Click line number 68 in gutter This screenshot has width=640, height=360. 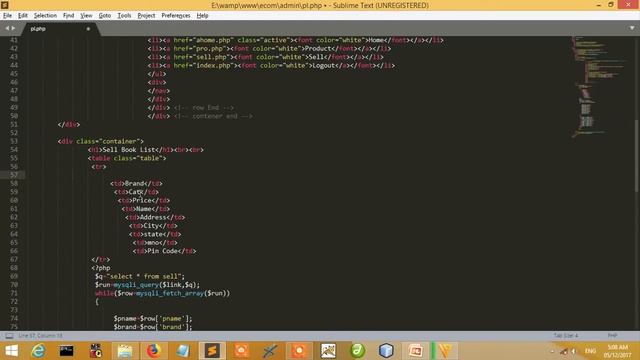click(x=14, y=268)
